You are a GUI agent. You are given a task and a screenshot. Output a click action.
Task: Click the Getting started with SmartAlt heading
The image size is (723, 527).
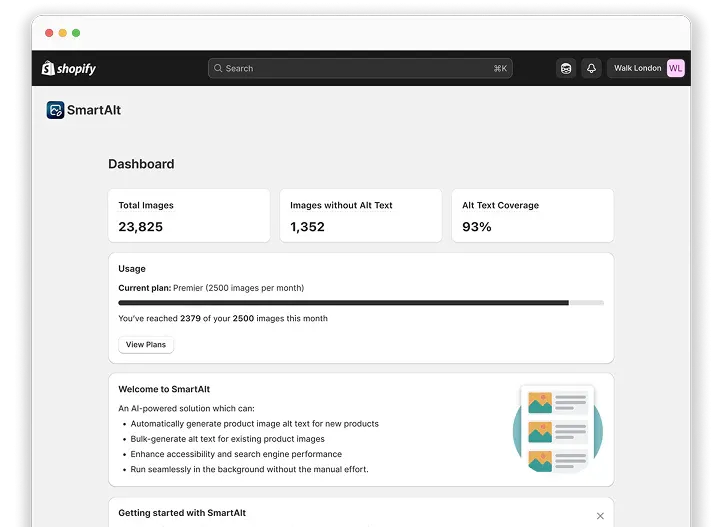point(182,513)
